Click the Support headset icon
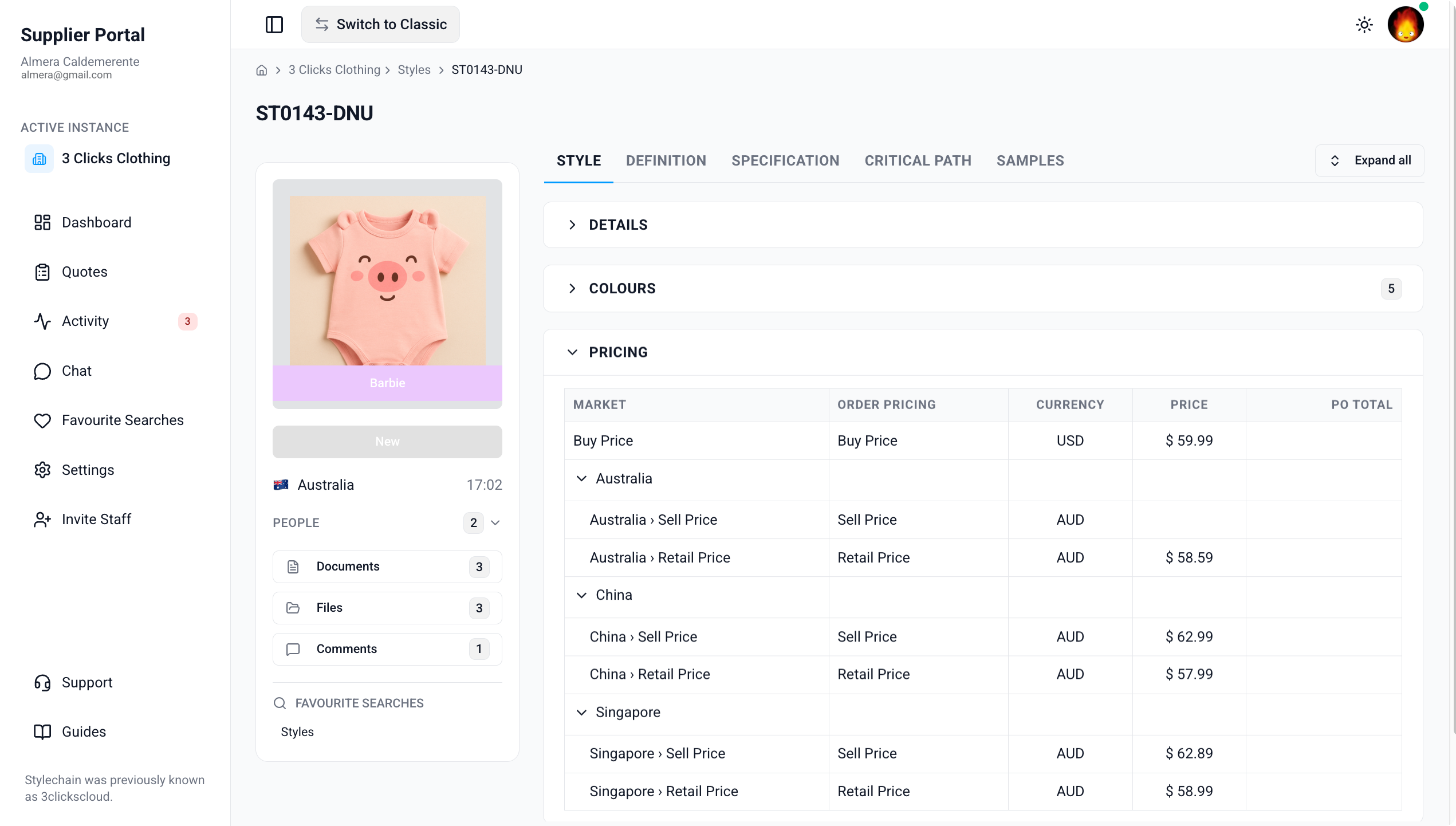 click(x=42, y=683)
